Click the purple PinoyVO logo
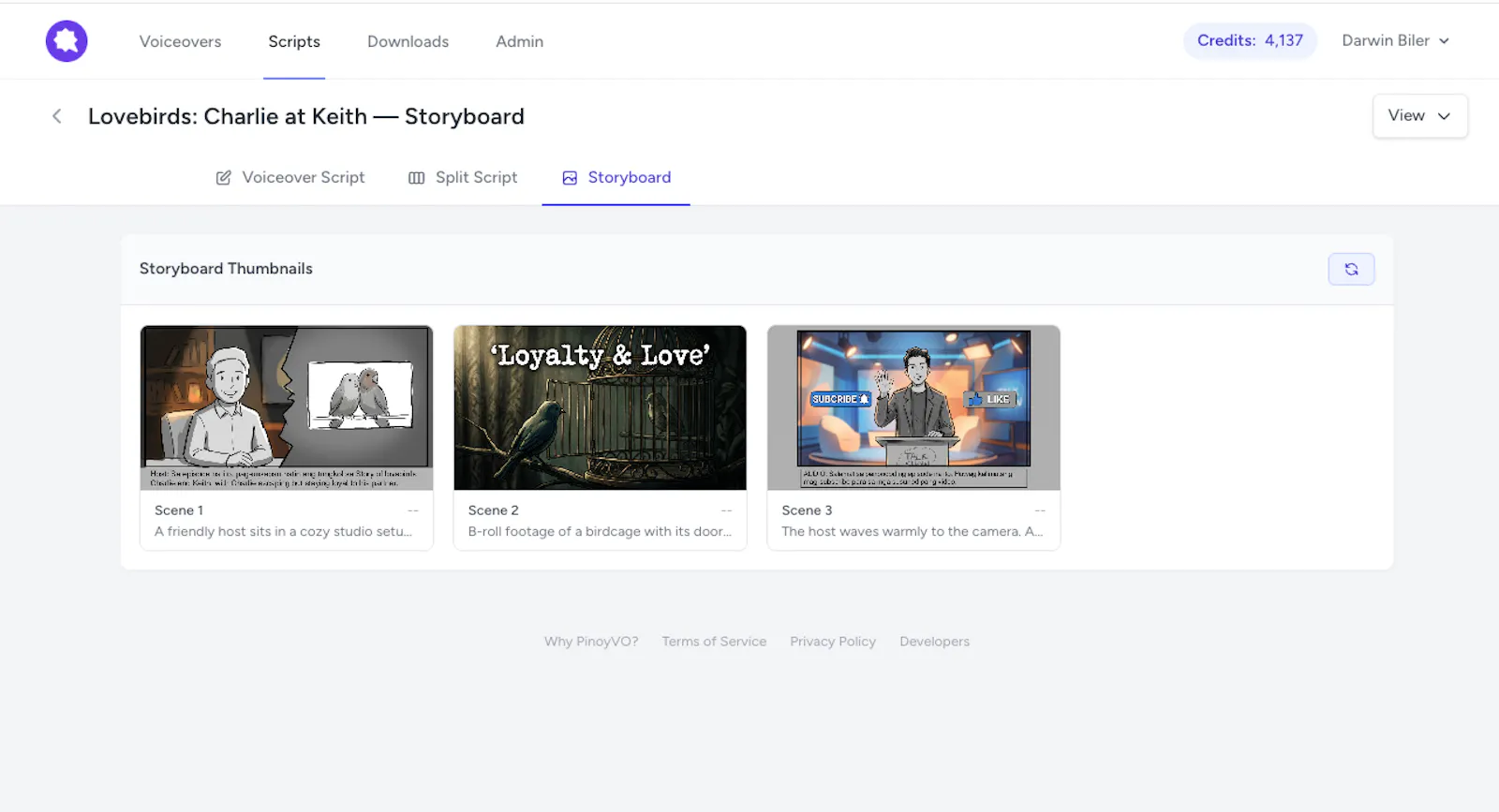The width and height of the screenshot is (1499, 812). pyautogui.click(x=67, y=41)
